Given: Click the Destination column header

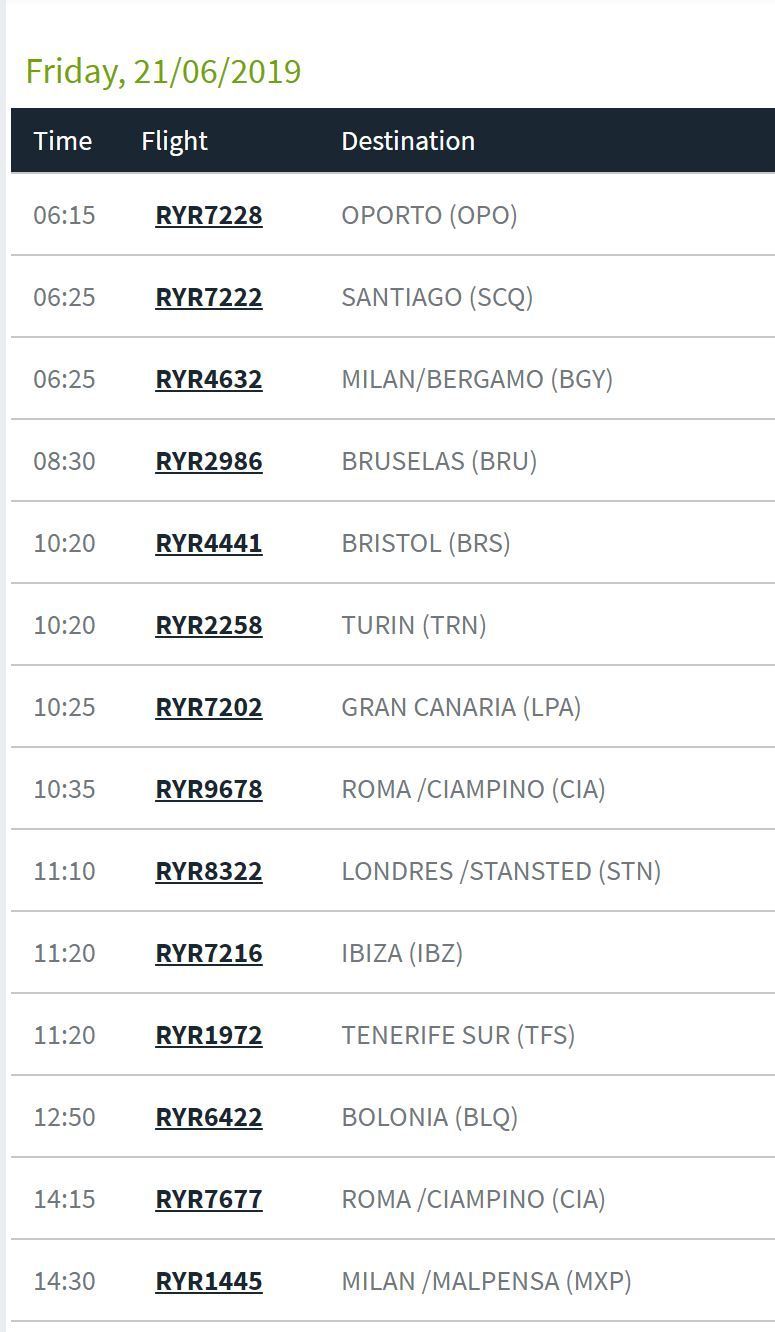Looking at the screenshot, I should point(408,141).
